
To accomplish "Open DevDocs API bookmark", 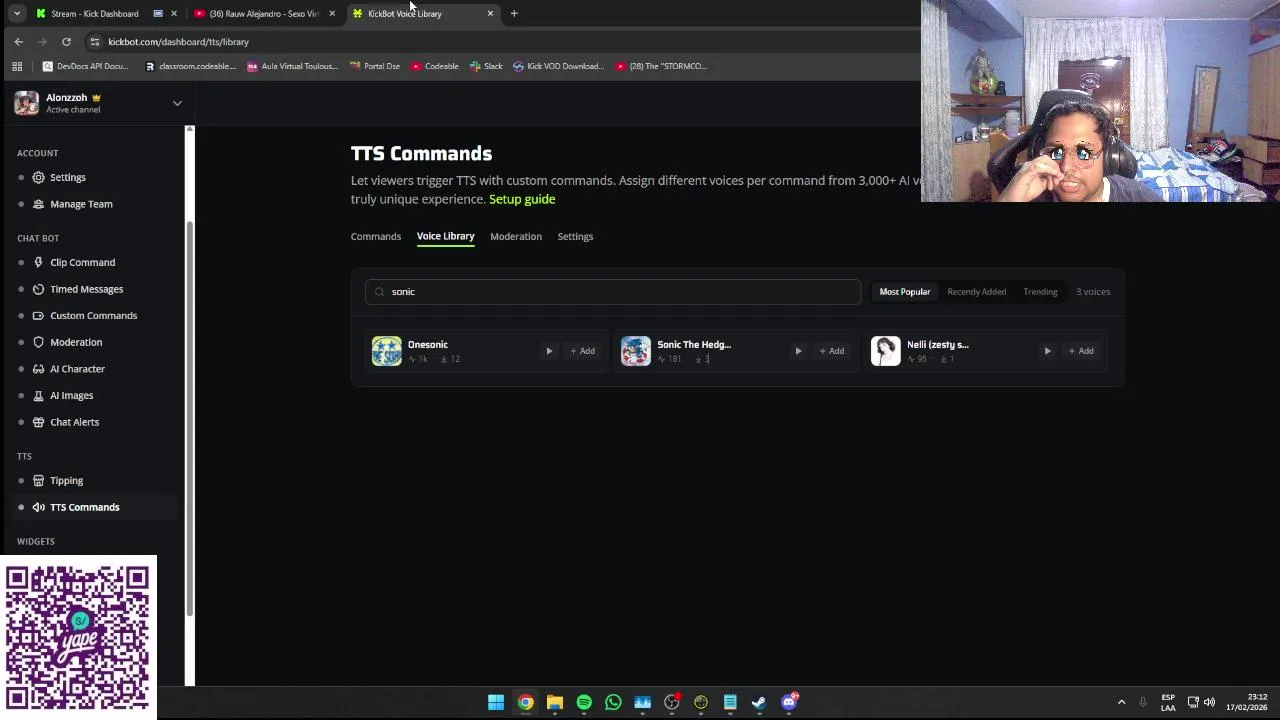I will pos(85,67).
